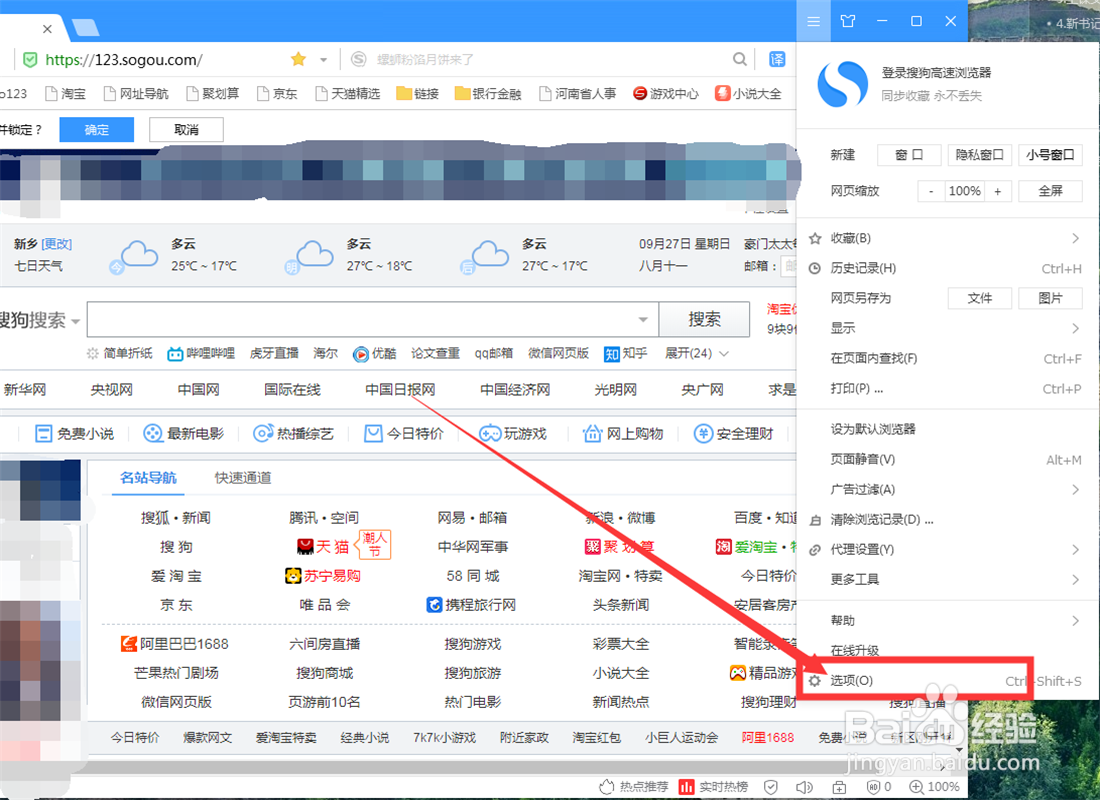
Task: Click the 确定 confirmation button
Action: 96,129
